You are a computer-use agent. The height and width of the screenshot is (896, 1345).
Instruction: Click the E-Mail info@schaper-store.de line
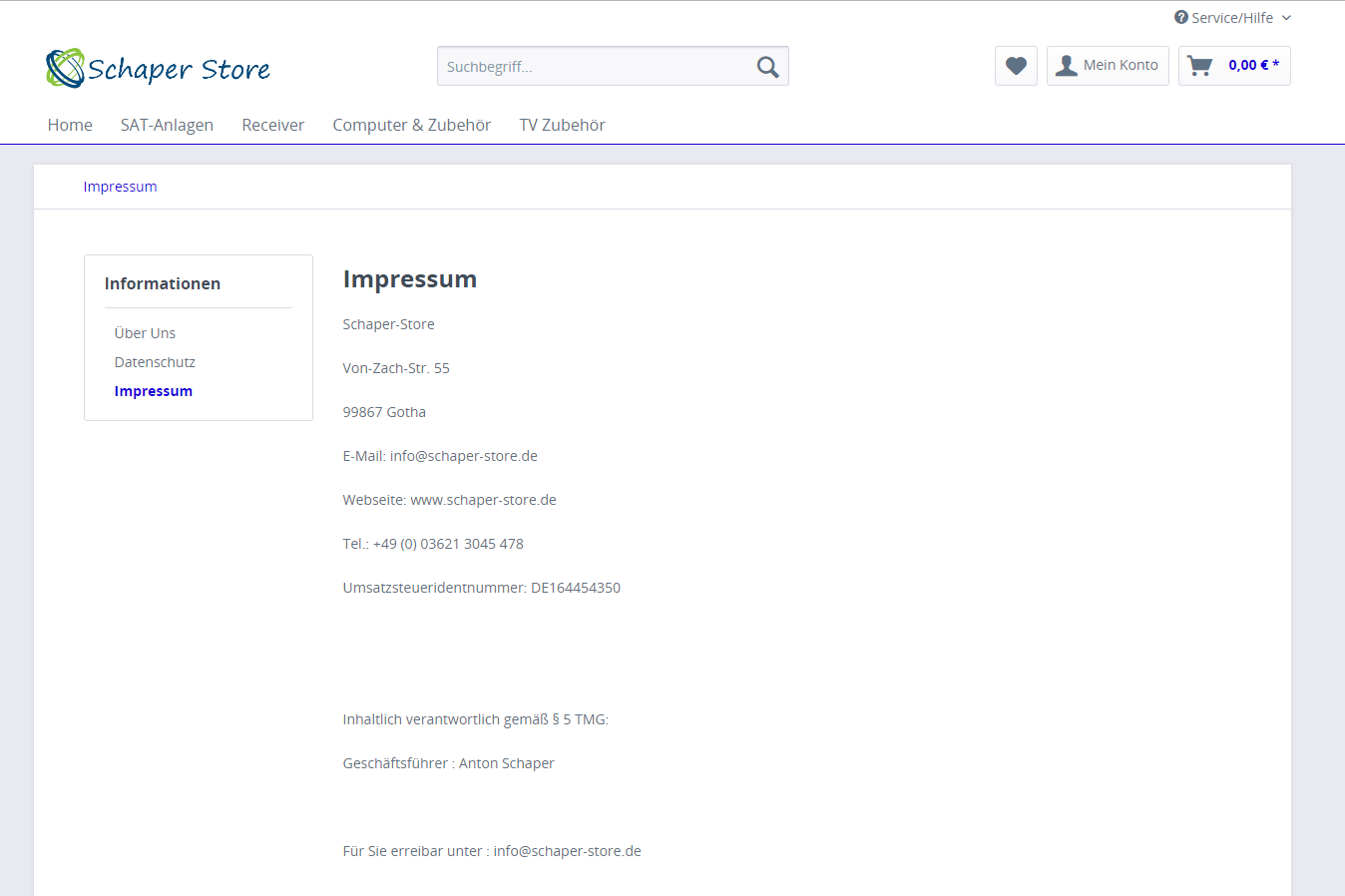click(x=440, y=456)
